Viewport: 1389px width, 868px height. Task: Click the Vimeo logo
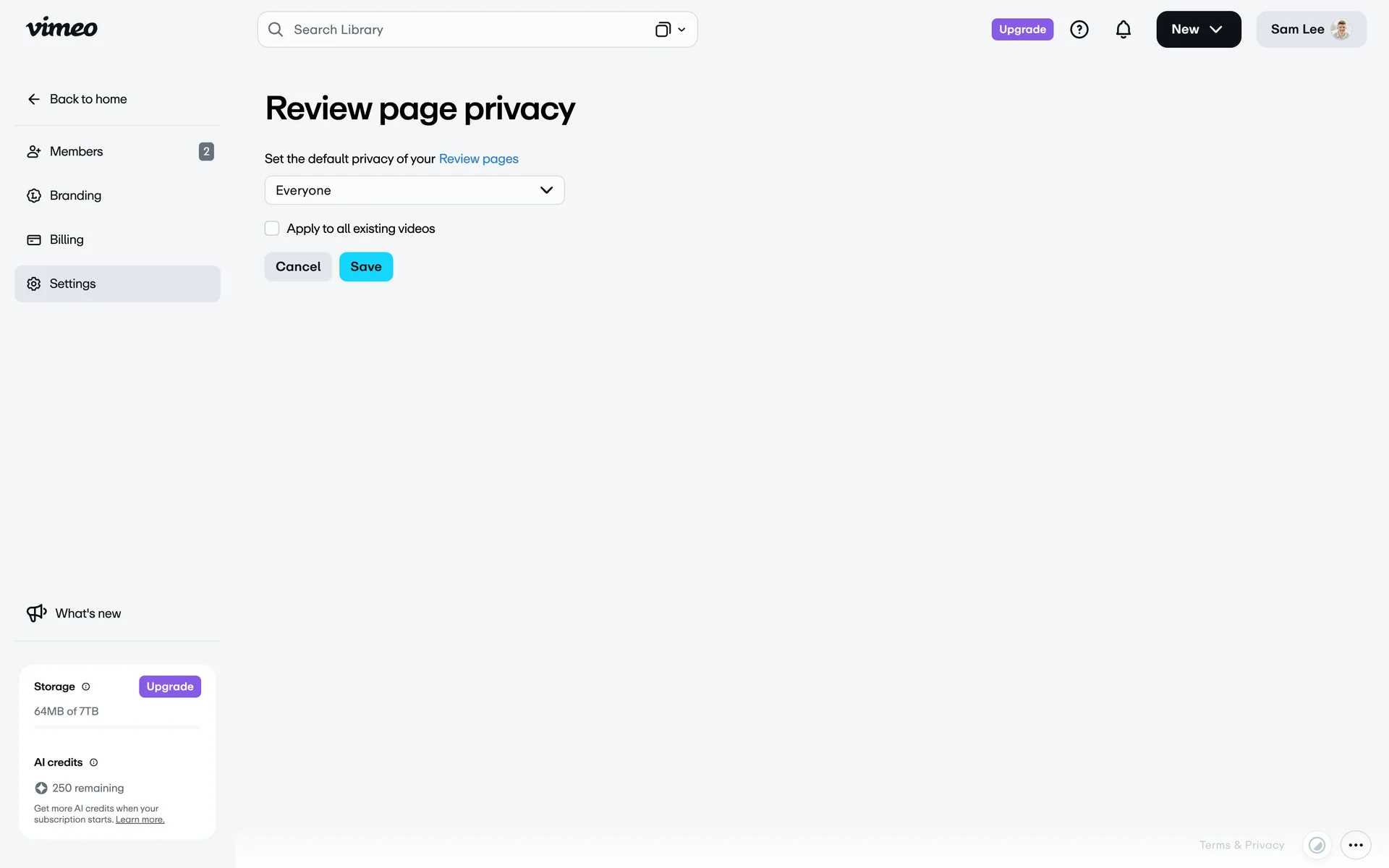point(61,28)
